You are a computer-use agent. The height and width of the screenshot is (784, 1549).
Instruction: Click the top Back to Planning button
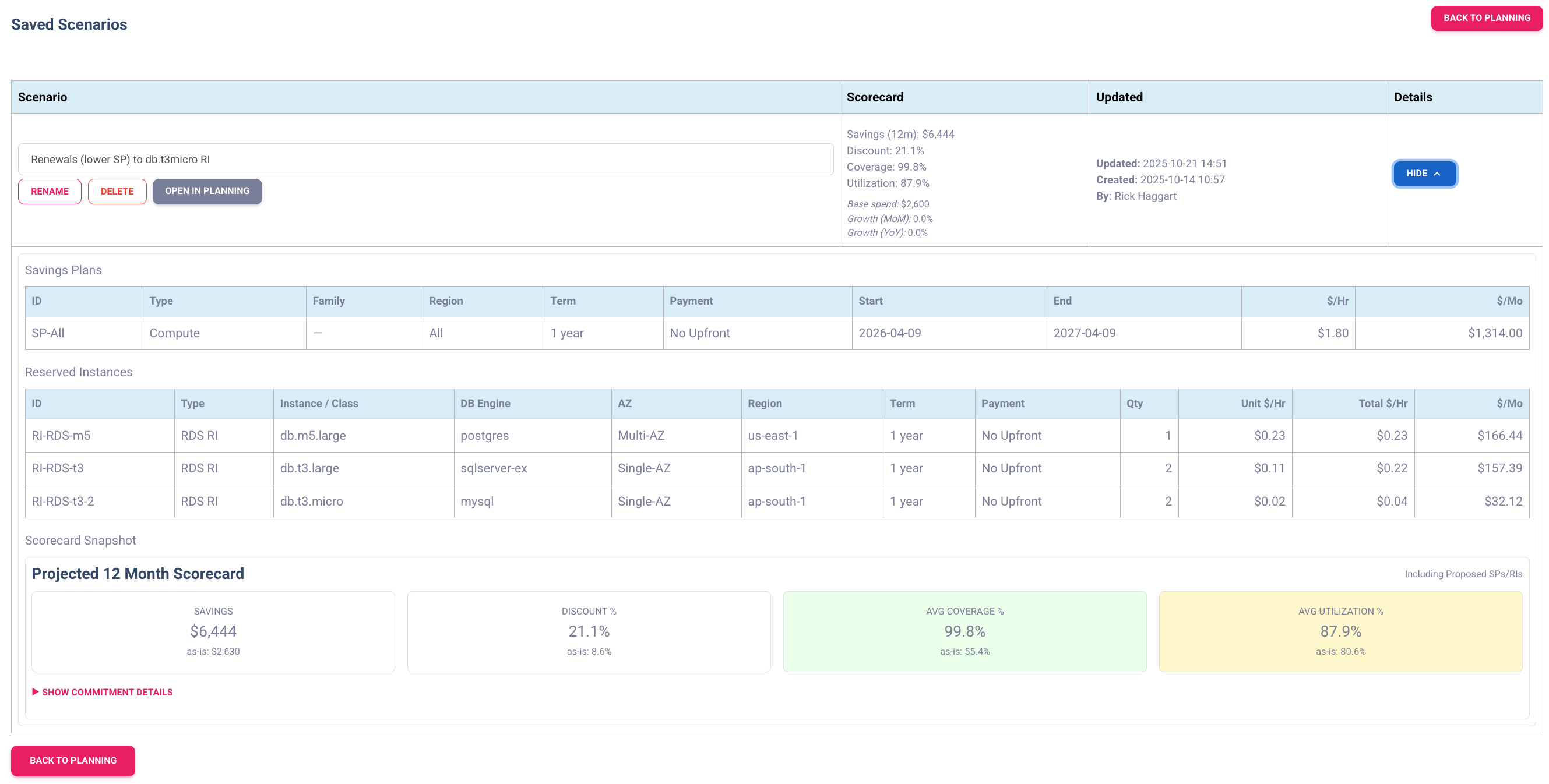tap(1486, 18)
